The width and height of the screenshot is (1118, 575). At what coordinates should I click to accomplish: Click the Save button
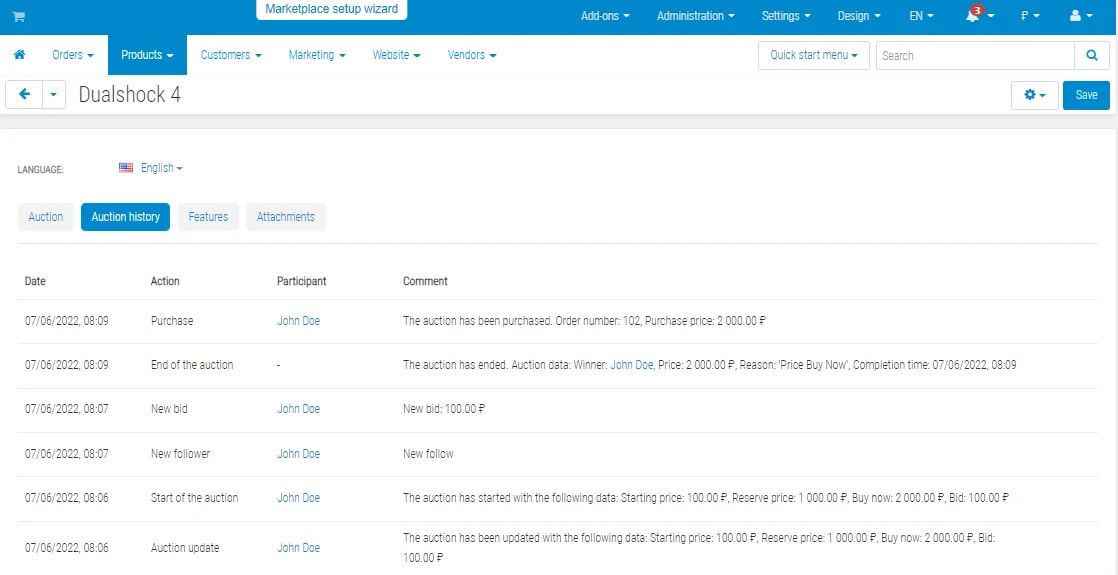point(1086,95)
